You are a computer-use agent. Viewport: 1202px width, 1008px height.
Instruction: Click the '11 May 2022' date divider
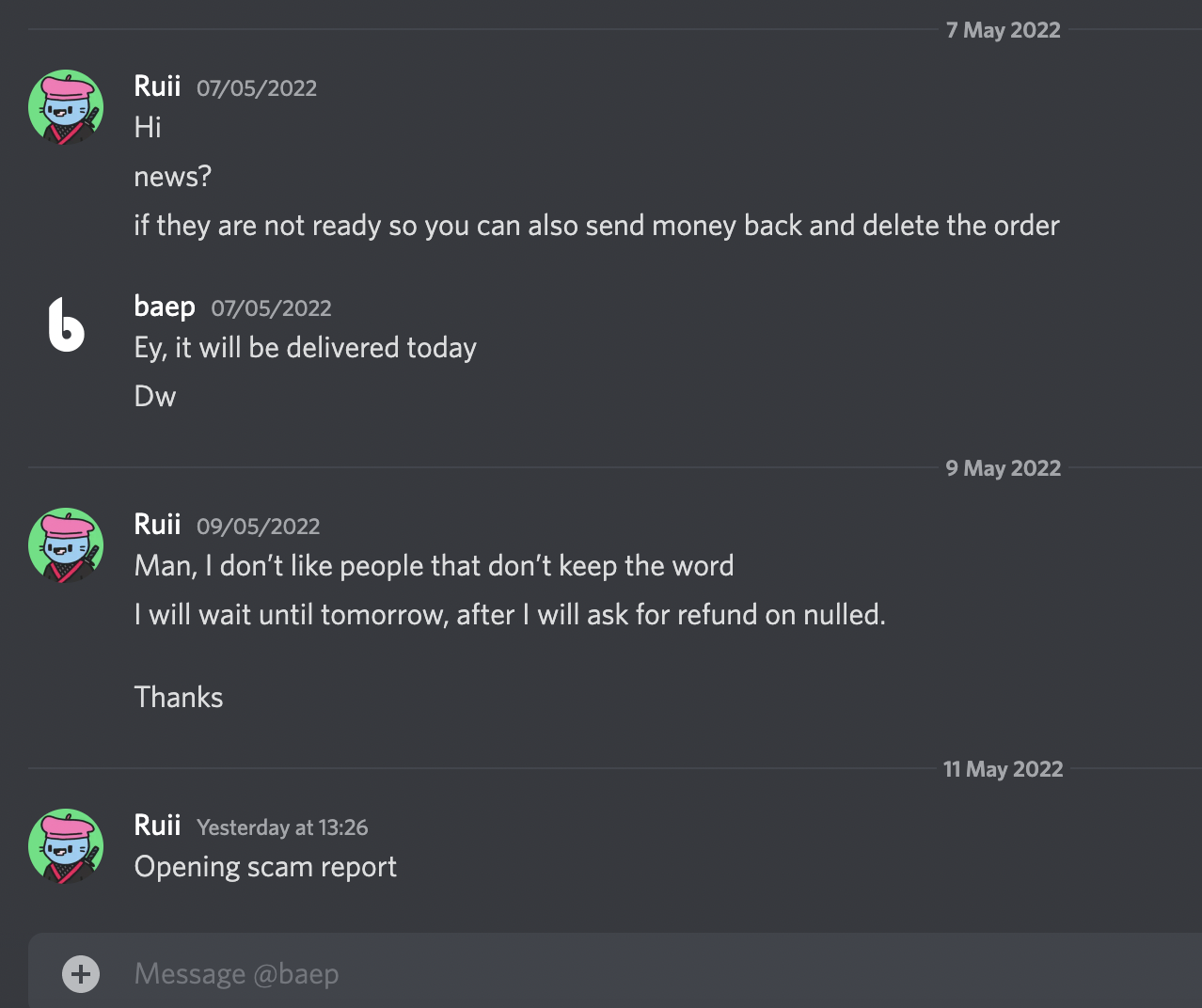pos(1004,769)
